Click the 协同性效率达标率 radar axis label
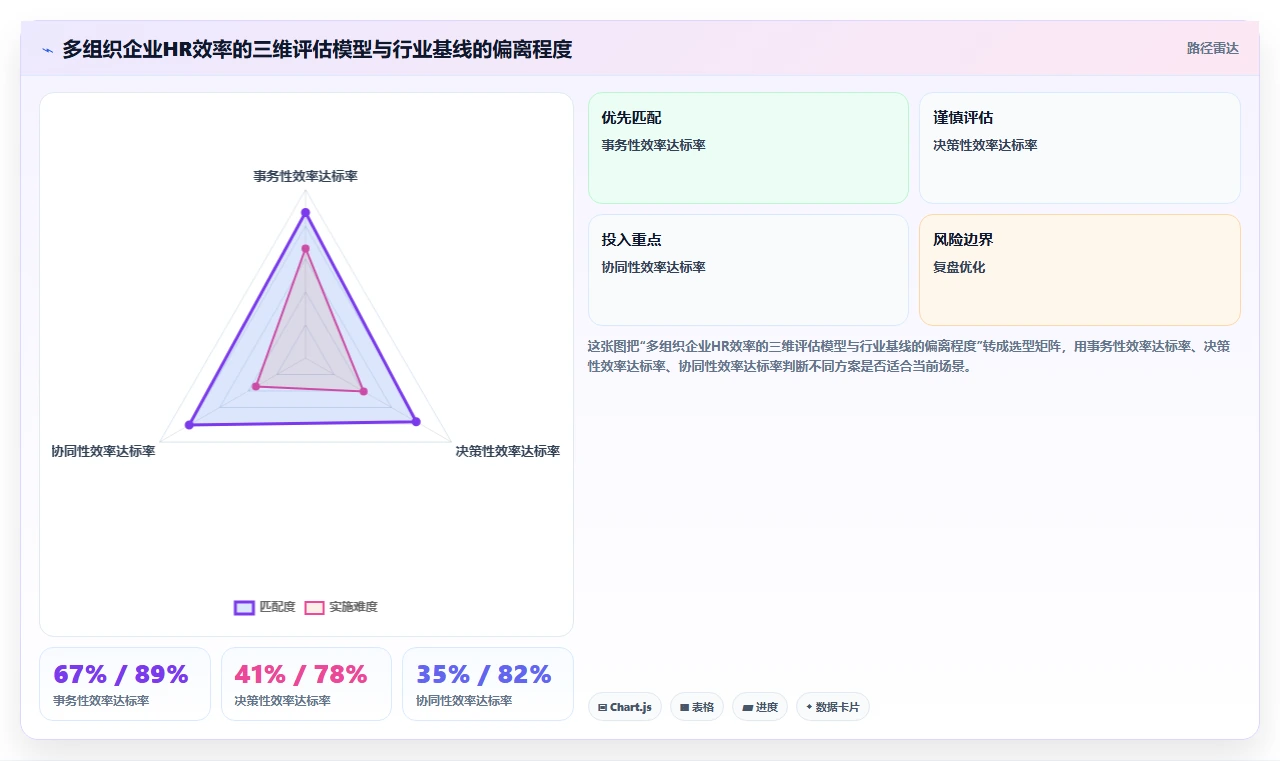1280x761 pixels. click(x=103, y=451)
